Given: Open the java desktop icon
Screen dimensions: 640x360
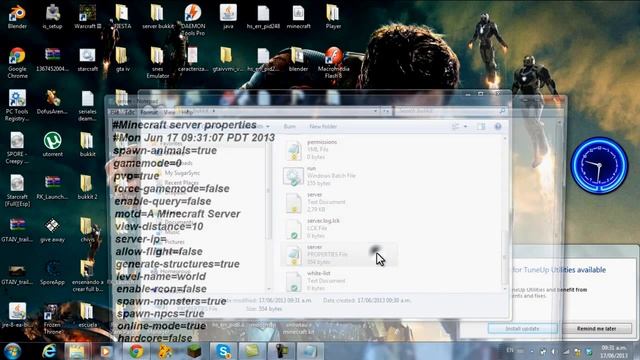Looking at the screenshot, I should pos(228,16).
